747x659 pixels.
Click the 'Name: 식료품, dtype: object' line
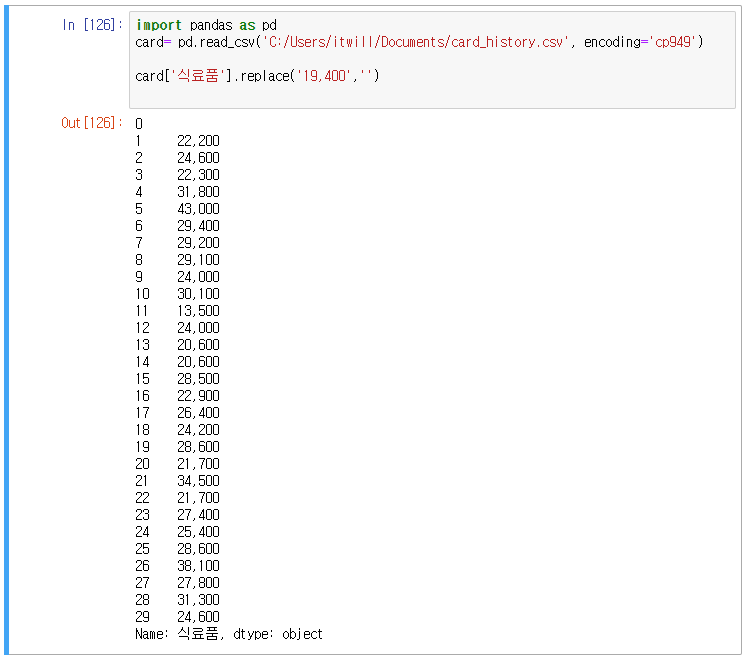click(x=229, y=634)
